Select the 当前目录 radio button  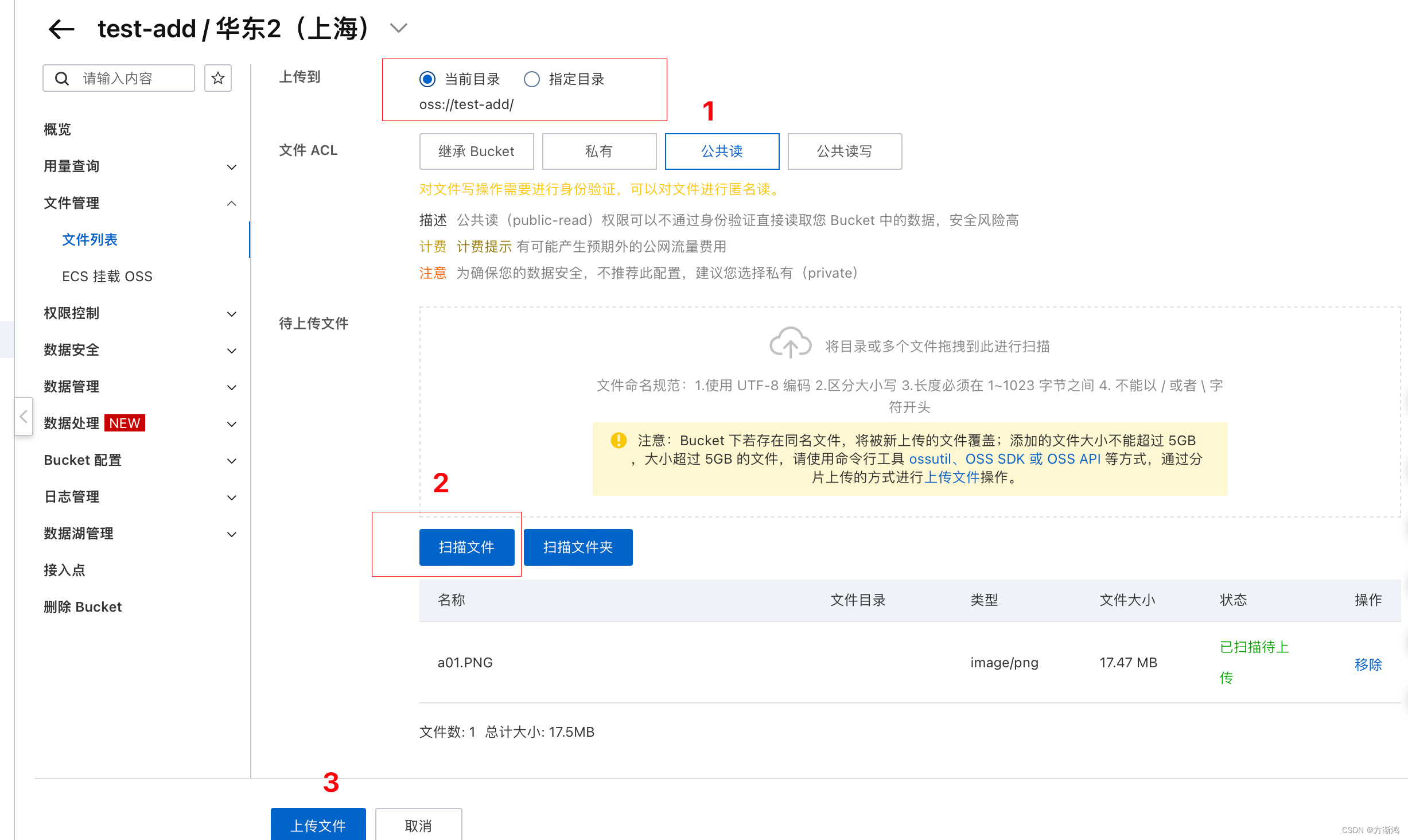427,79
